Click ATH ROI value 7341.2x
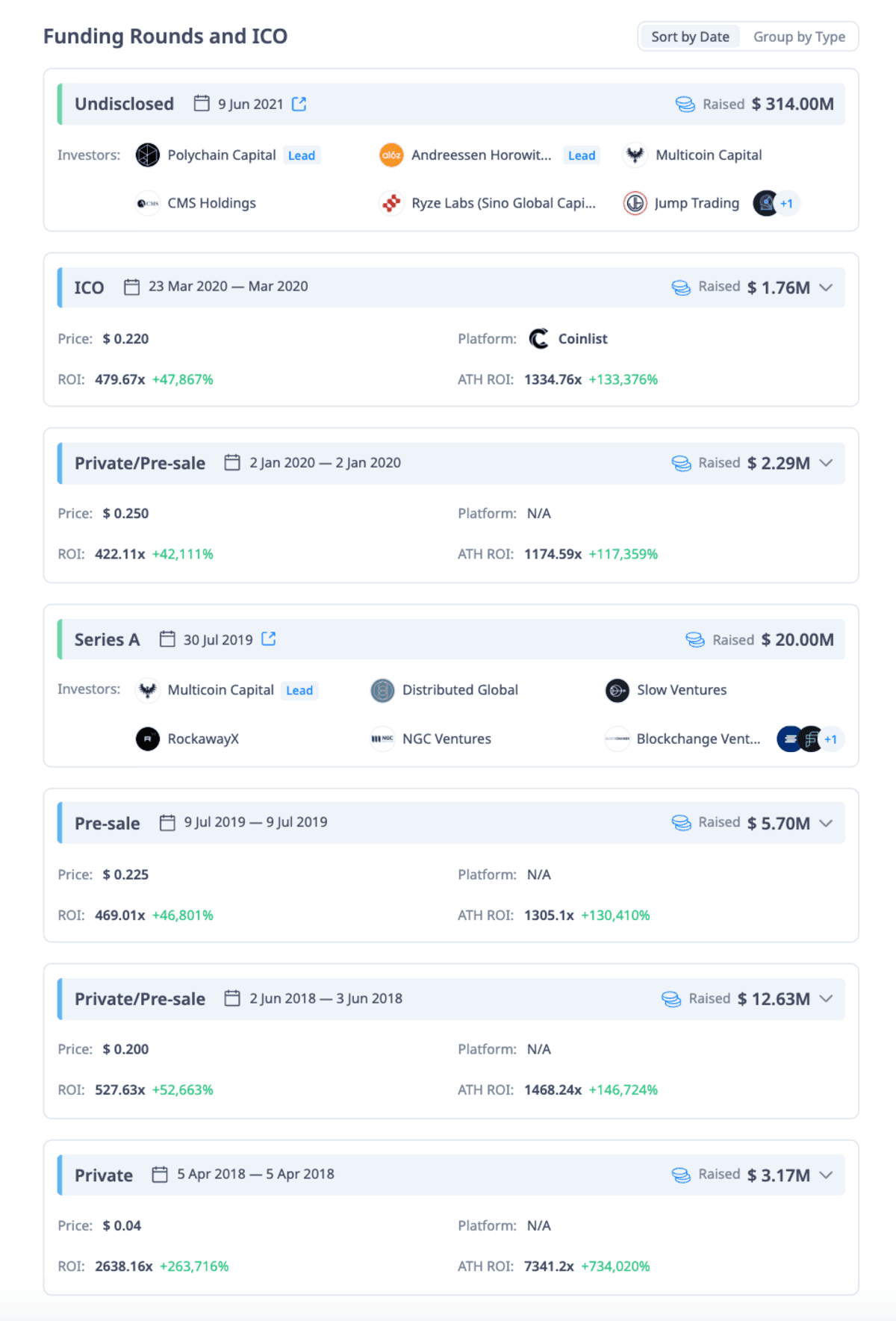 (x=549, y=1266)
